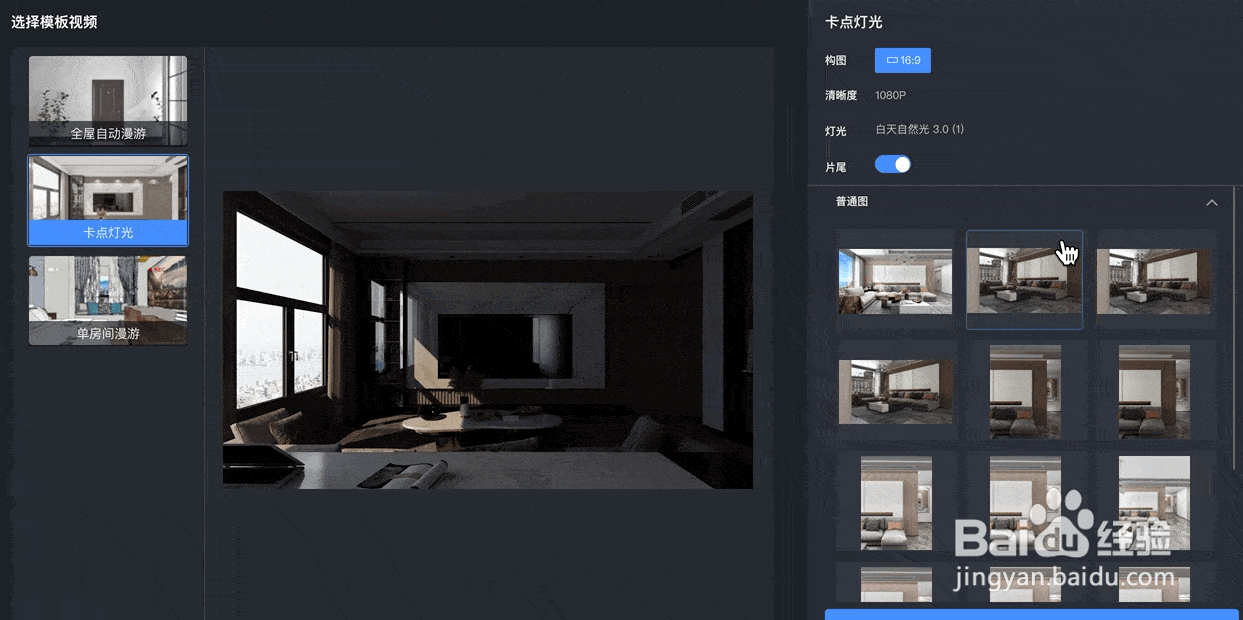This screenshot has width=1243, height=620.
Task: Pick last thumbnail in second 普通图 row
Action: pos(1154,392)
